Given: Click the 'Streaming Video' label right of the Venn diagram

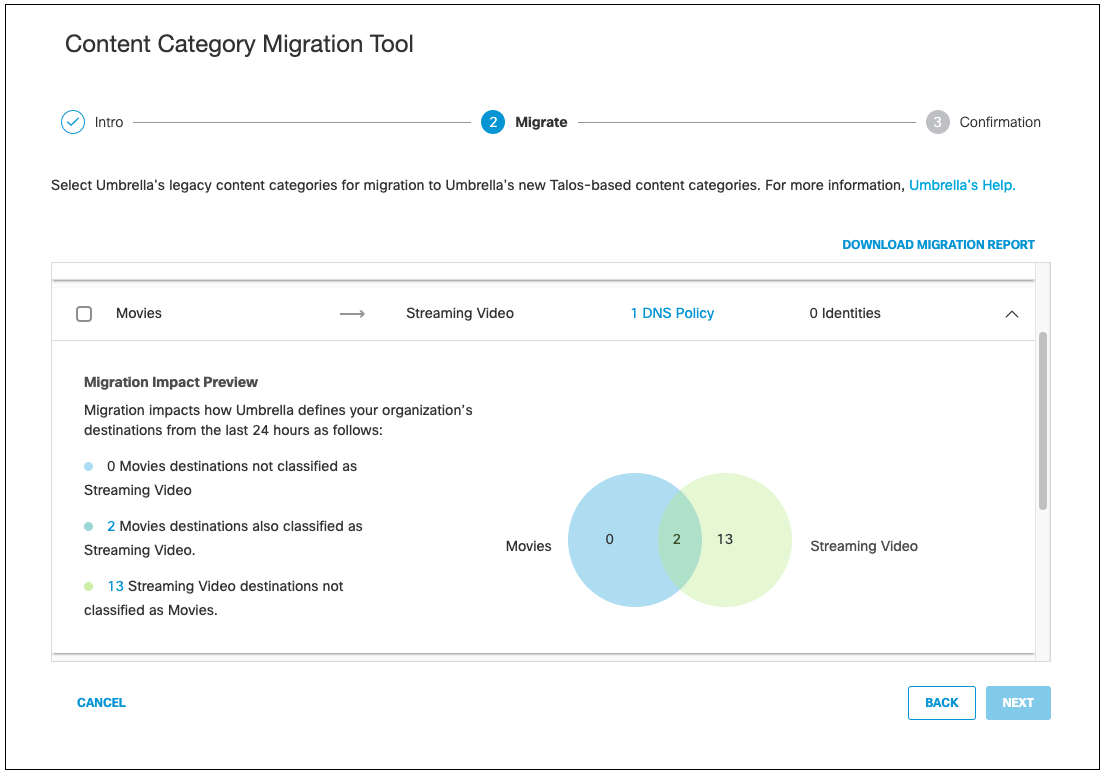Looking at the screenshot, I should 864,546.
